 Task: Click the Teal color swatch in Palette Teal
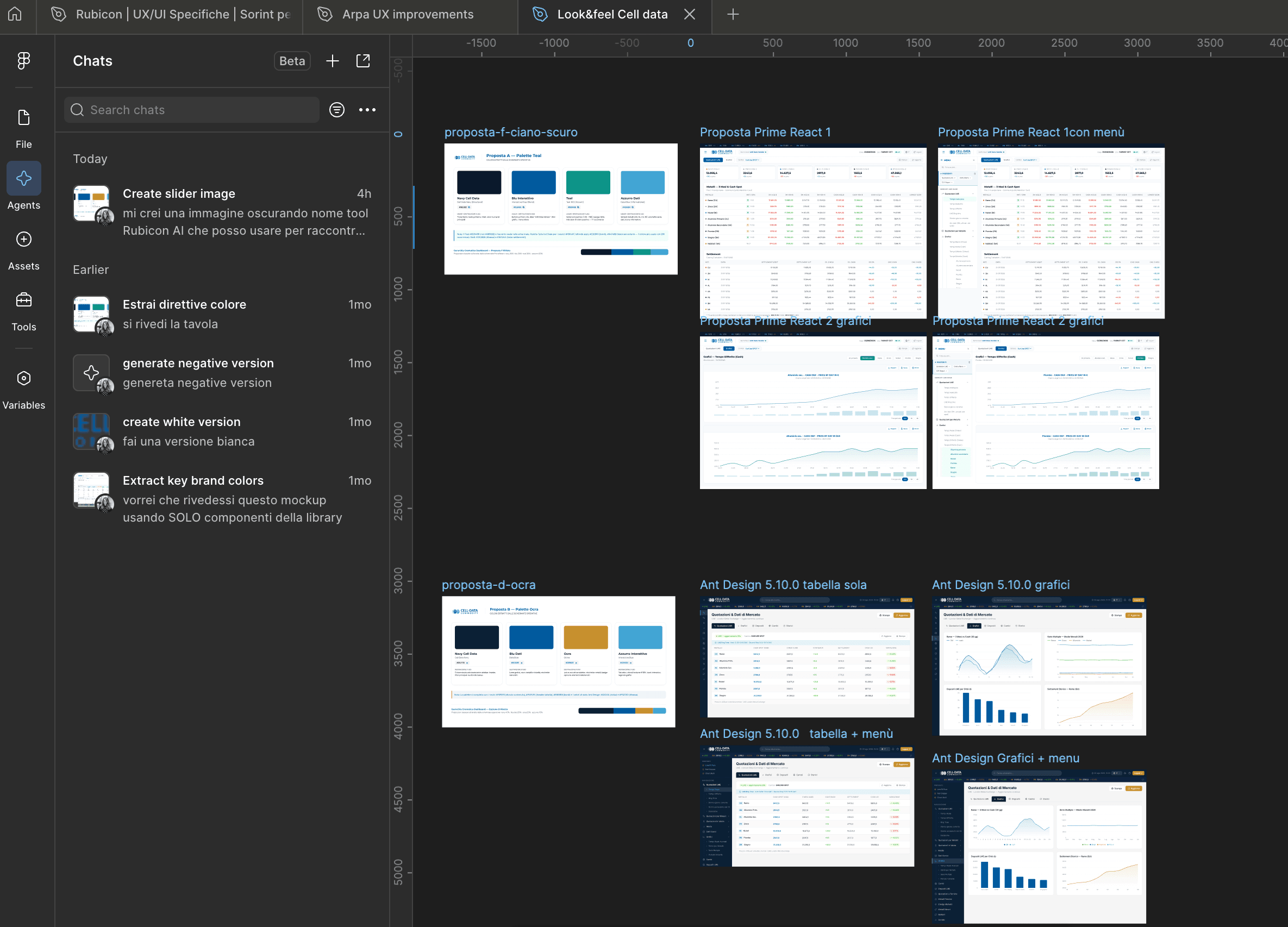coord(588,182)
